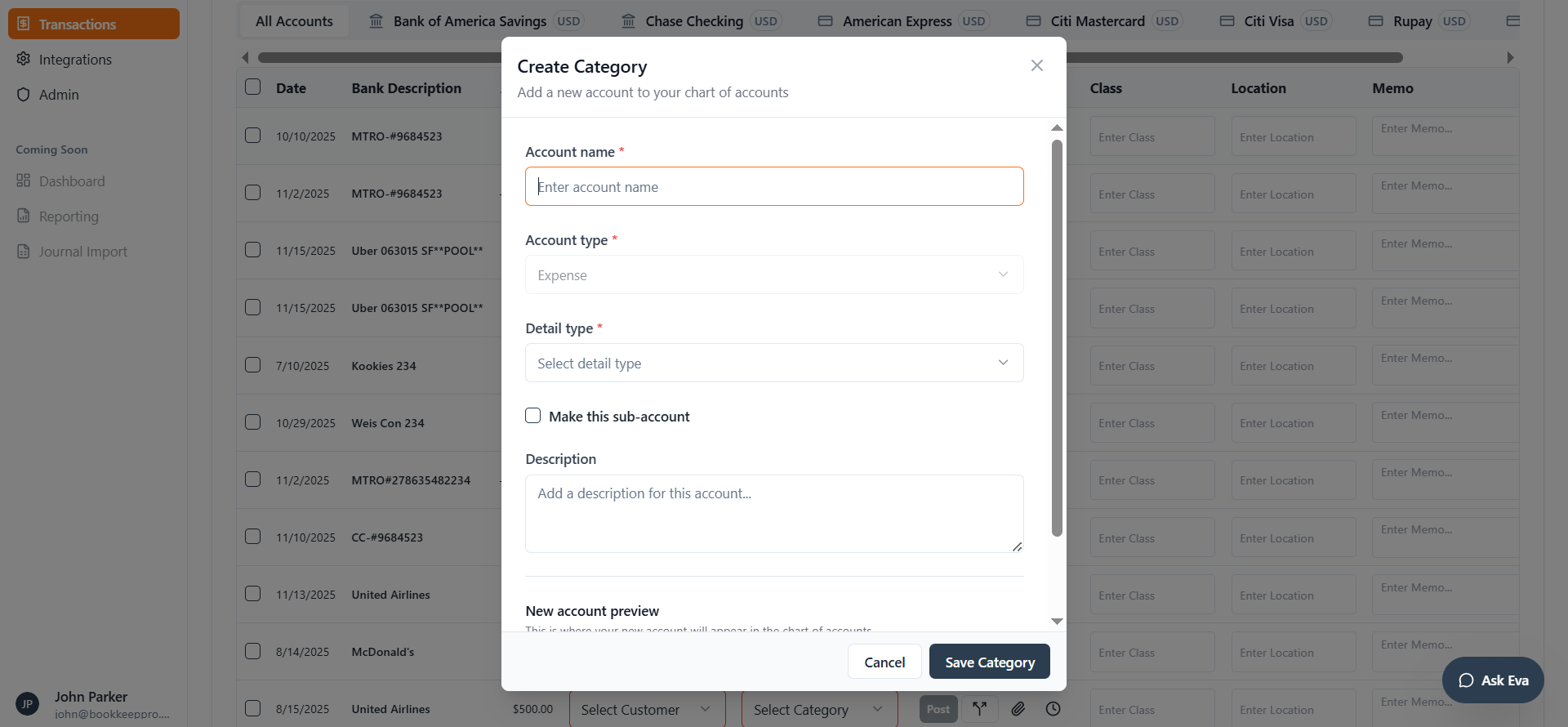
Task: Click the Journal Import sidebar icon
Action: point(24,252)
